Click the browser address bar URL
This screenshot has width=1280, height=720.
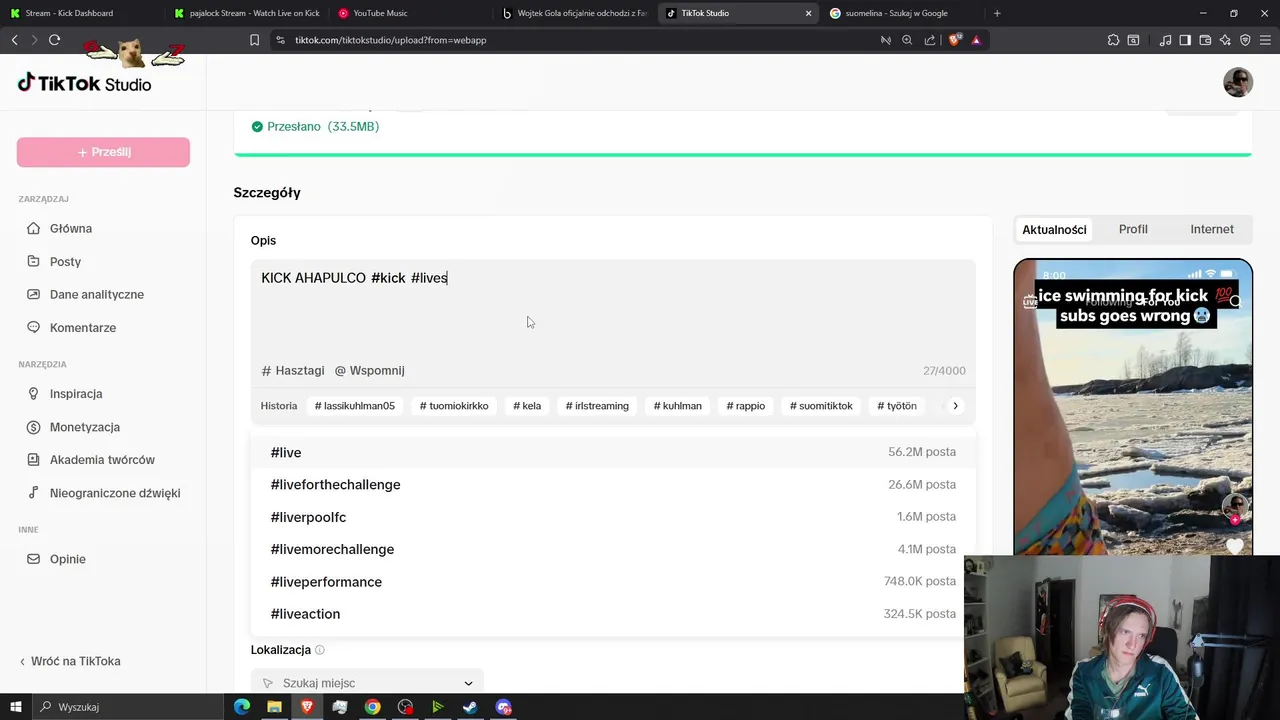[x=390, y=40]
